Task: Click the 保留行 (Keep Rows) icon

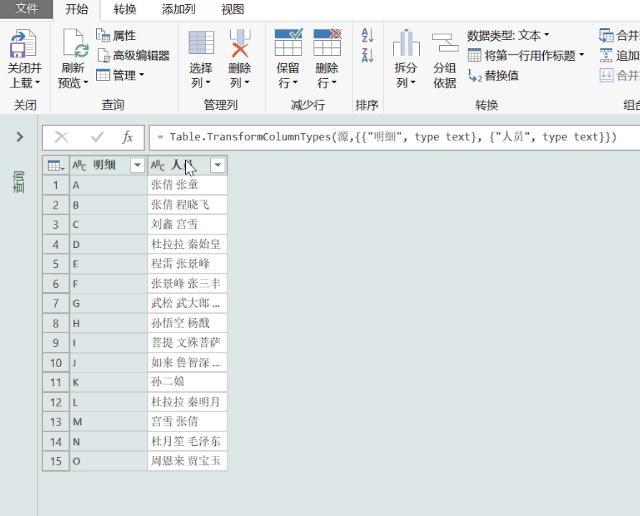Action: [289, 42]
